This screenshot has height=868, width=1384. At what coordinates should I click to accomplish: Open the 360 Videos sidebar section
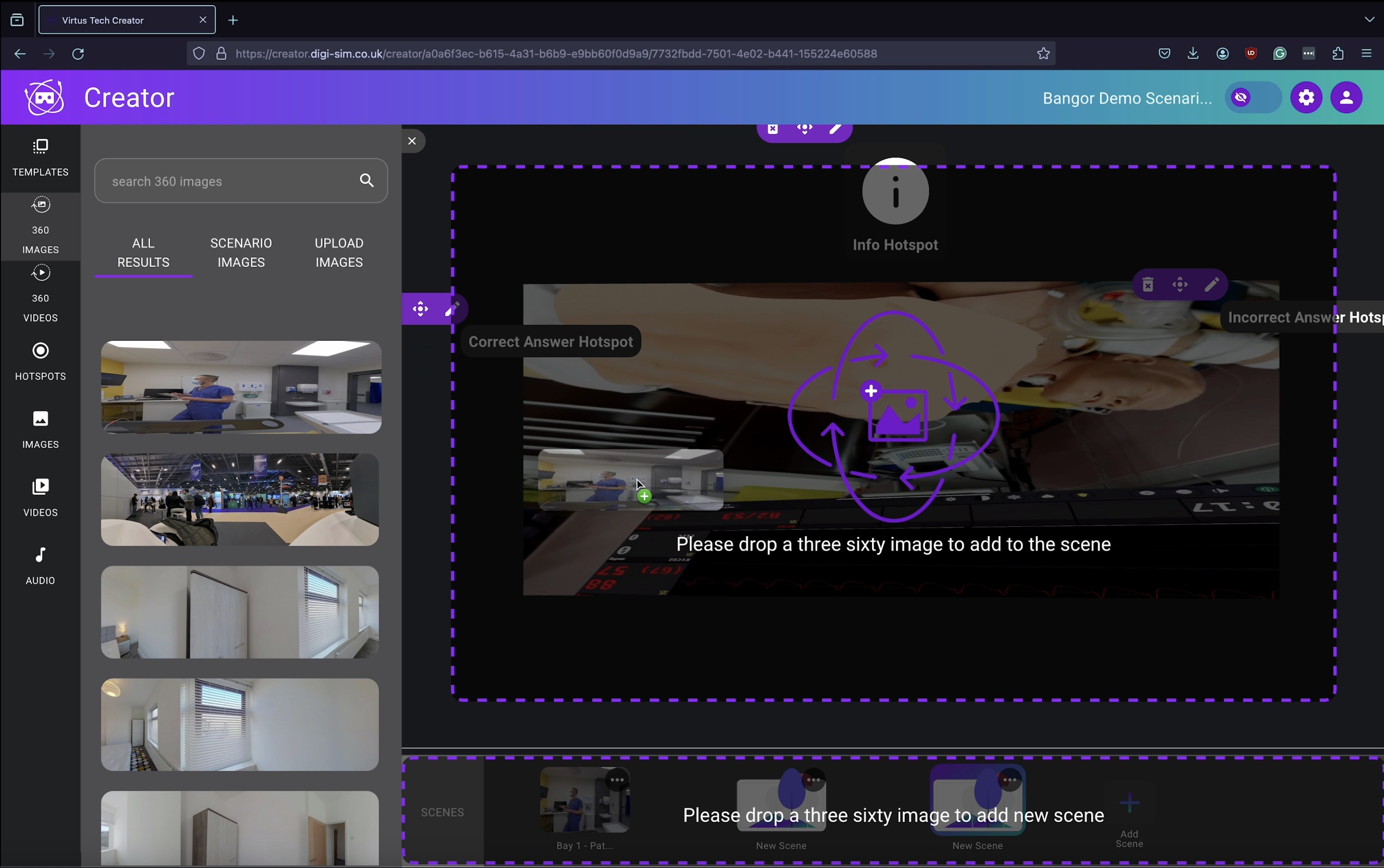pyautogui.click(x=40, y=293)
